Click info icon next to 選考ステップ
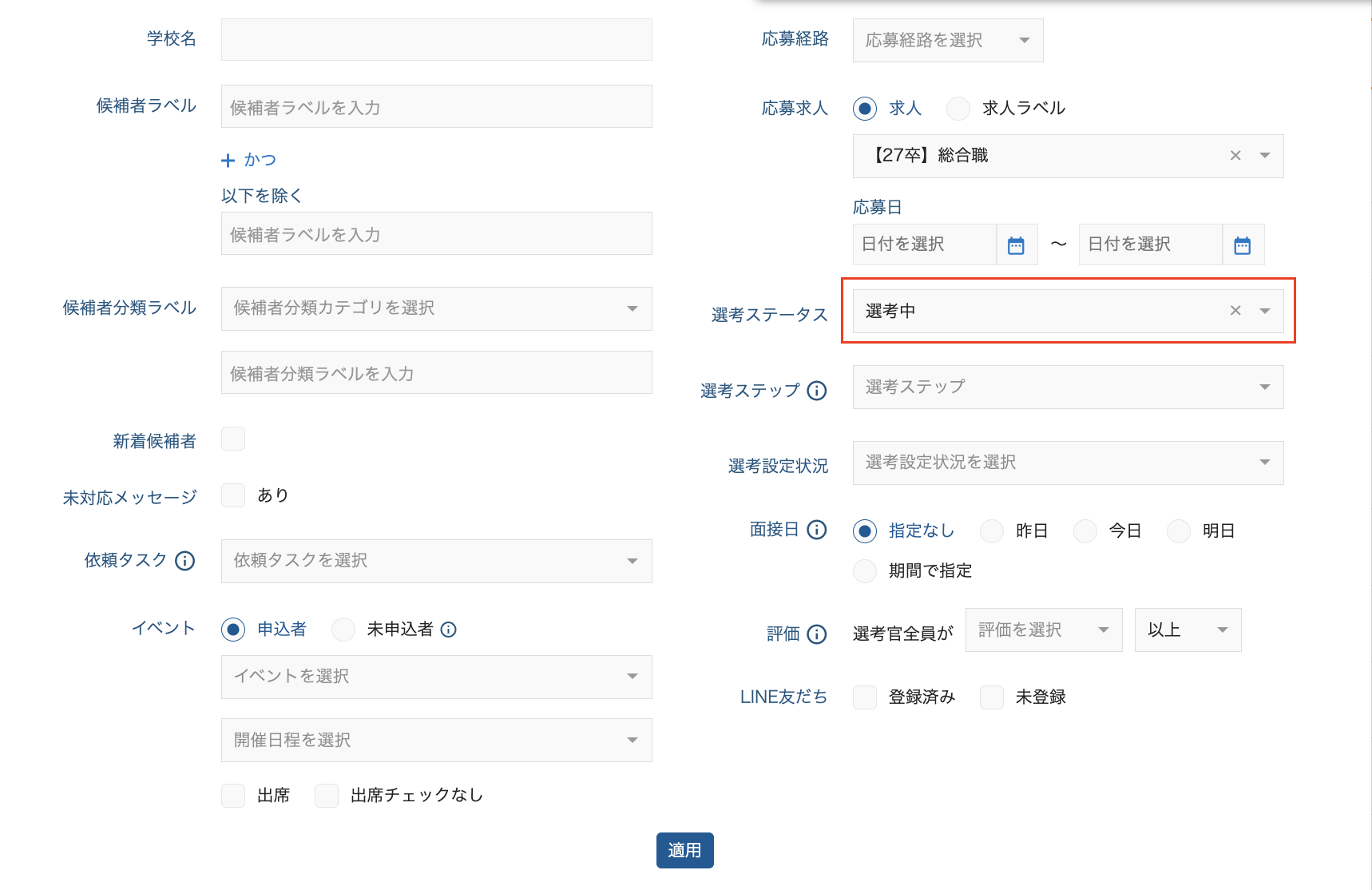Screen dimensions: 1372x890 (x=816, y=391)
